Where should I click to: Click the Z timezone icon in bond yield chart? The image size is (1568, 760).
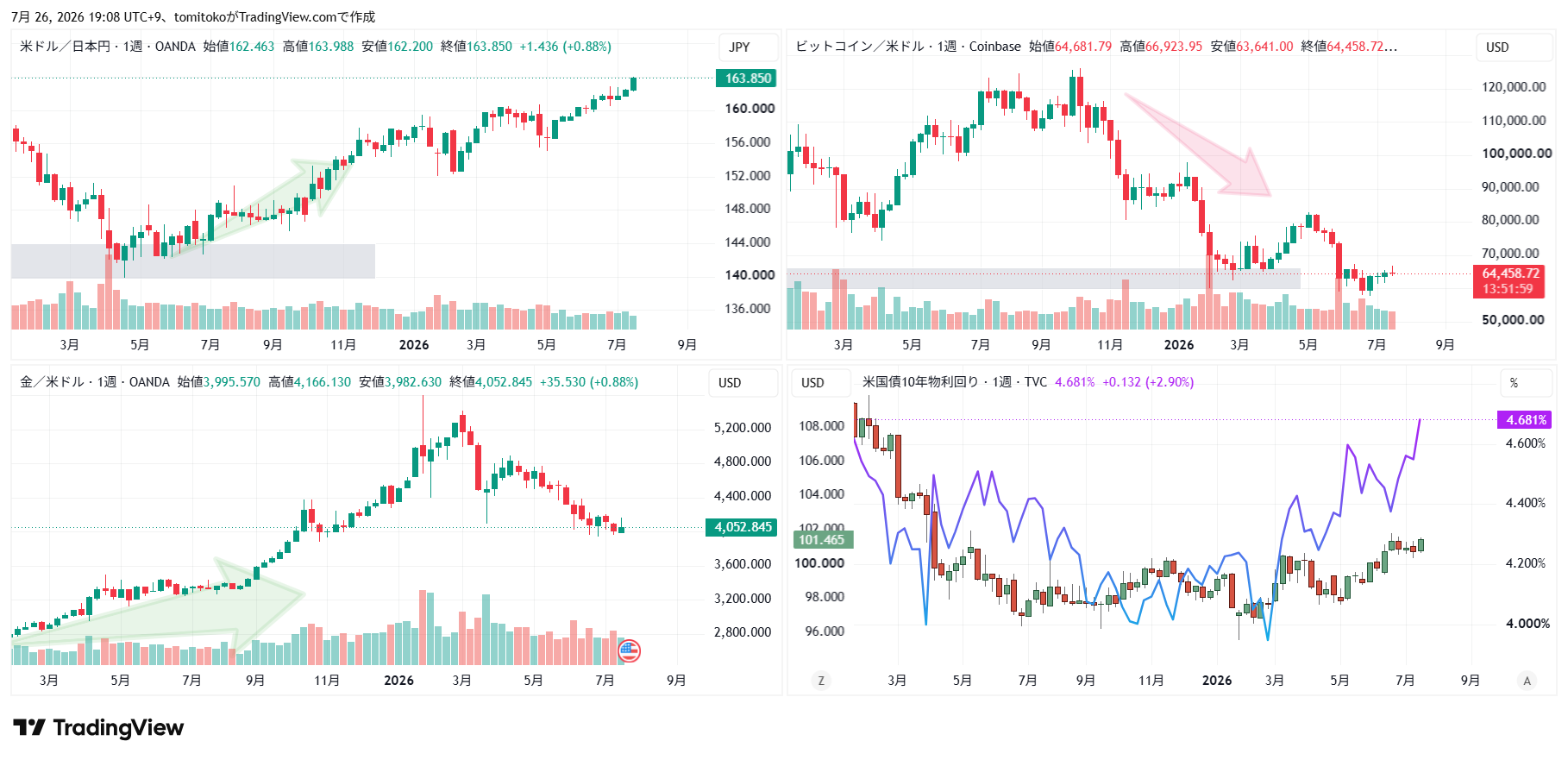(820, 681)
